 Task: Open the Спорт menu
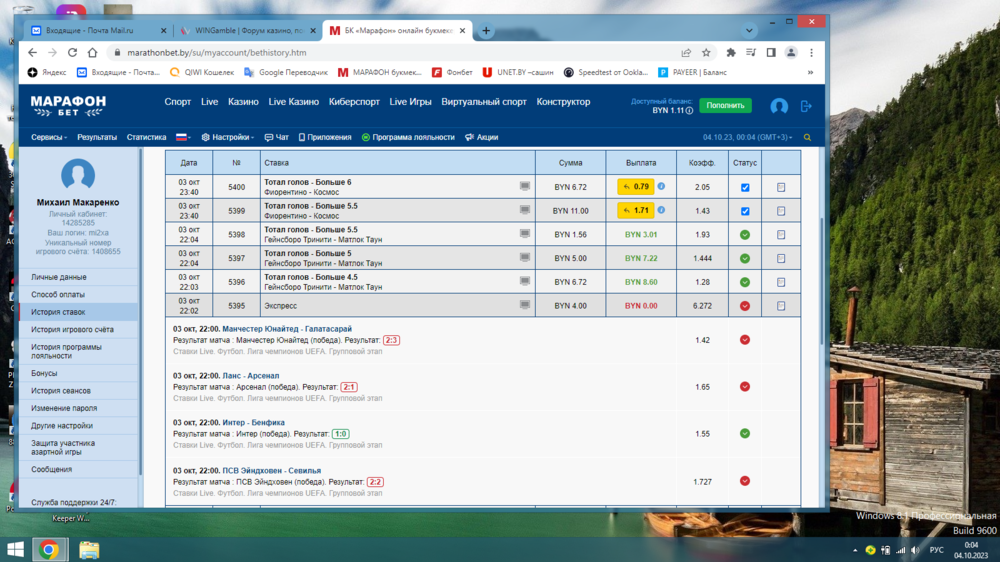tap(177, 102)
